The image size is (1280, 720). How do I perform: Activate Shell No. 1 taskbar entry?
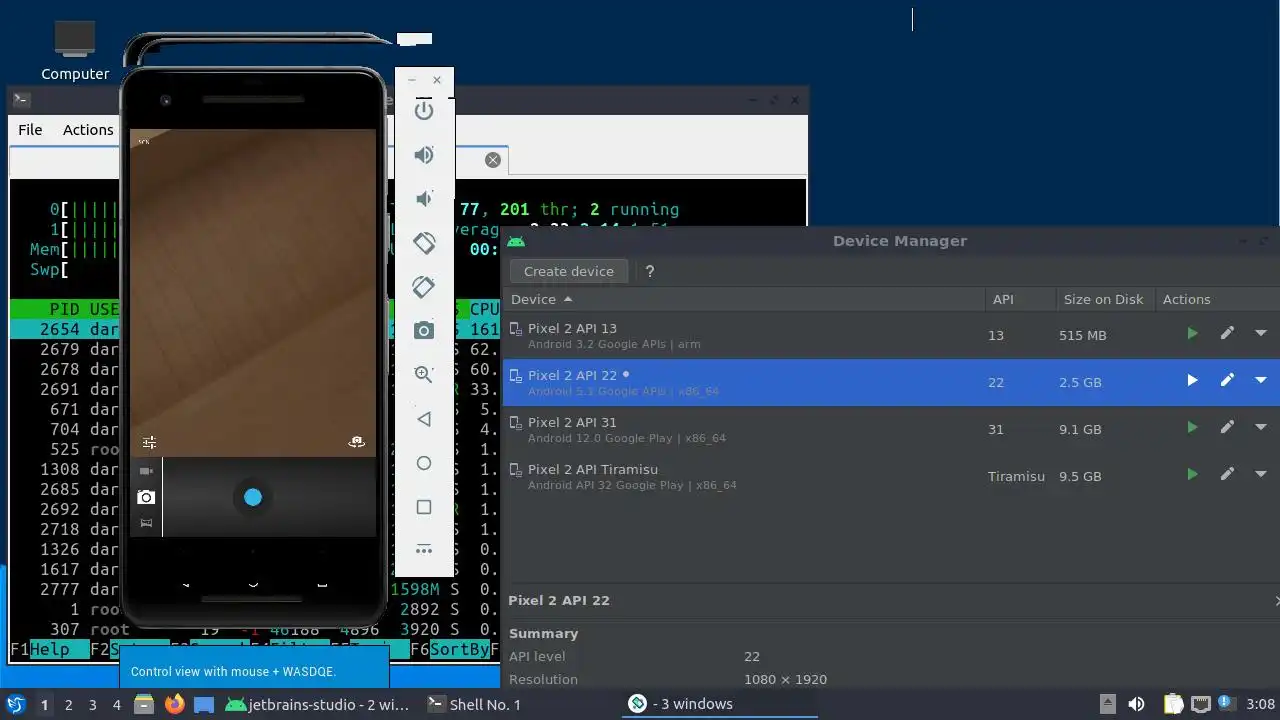[x=474, y=704]
